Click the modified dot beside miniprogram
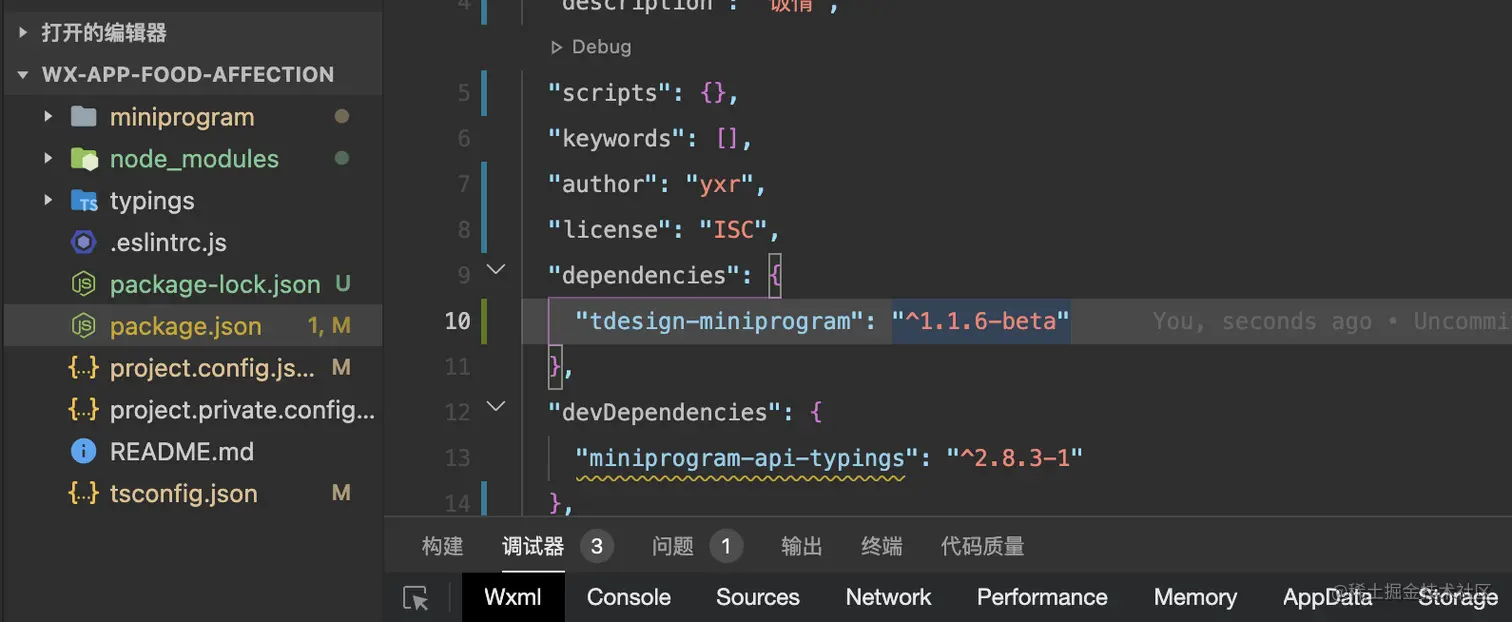The width and height of the screenshot is (1512, 622). pyautogui.click(x=341, y=117)
